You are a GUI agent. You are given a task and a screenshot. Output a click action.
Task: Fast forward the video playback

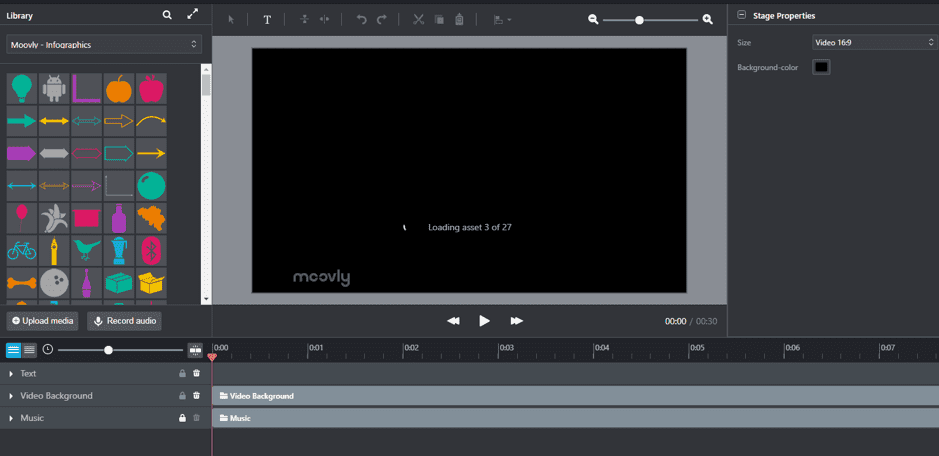[x=516, y=321]
